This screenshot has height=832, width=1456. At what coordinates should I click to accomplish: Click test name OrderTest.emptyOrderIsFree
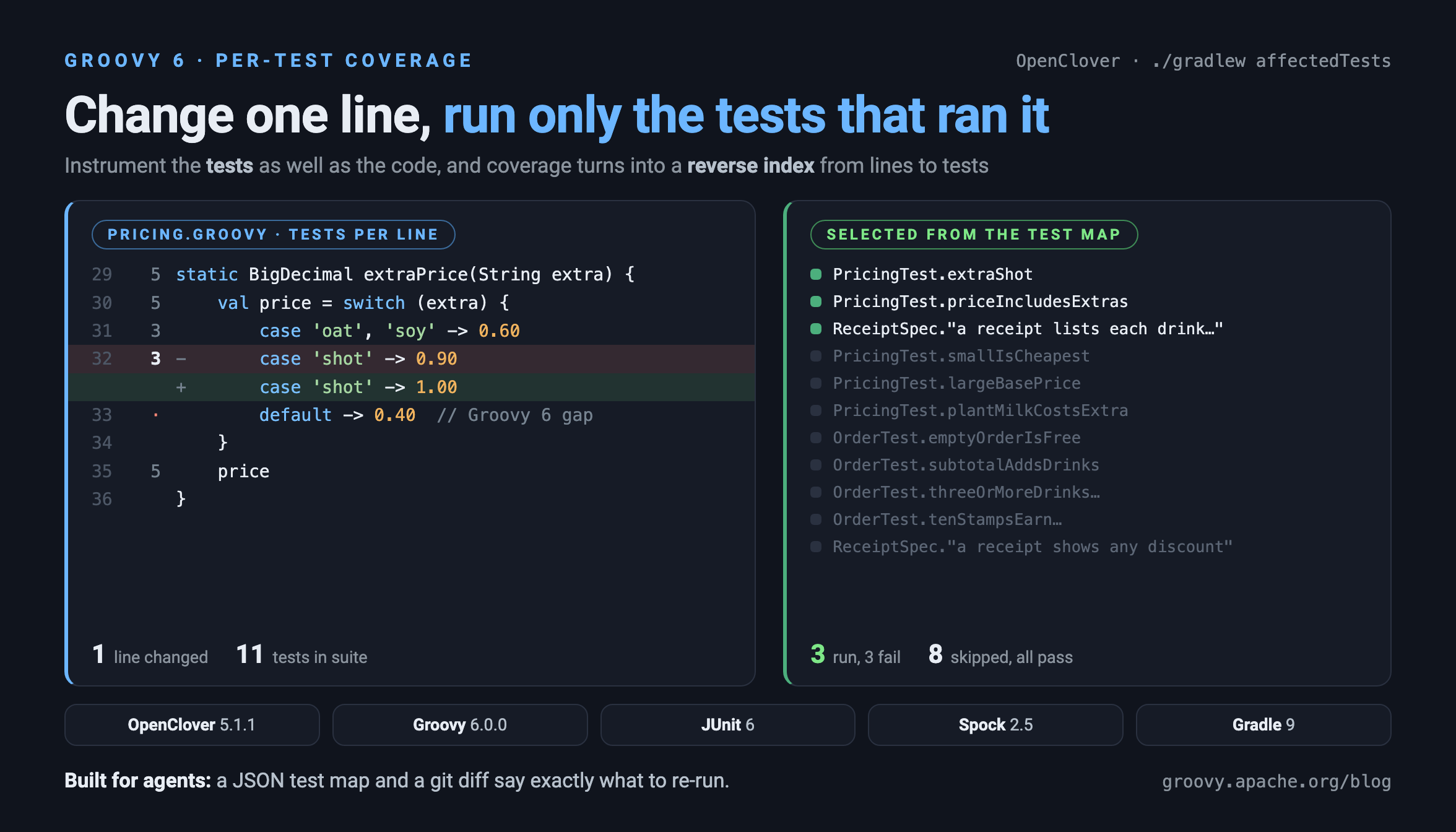[x=956, y=438]
